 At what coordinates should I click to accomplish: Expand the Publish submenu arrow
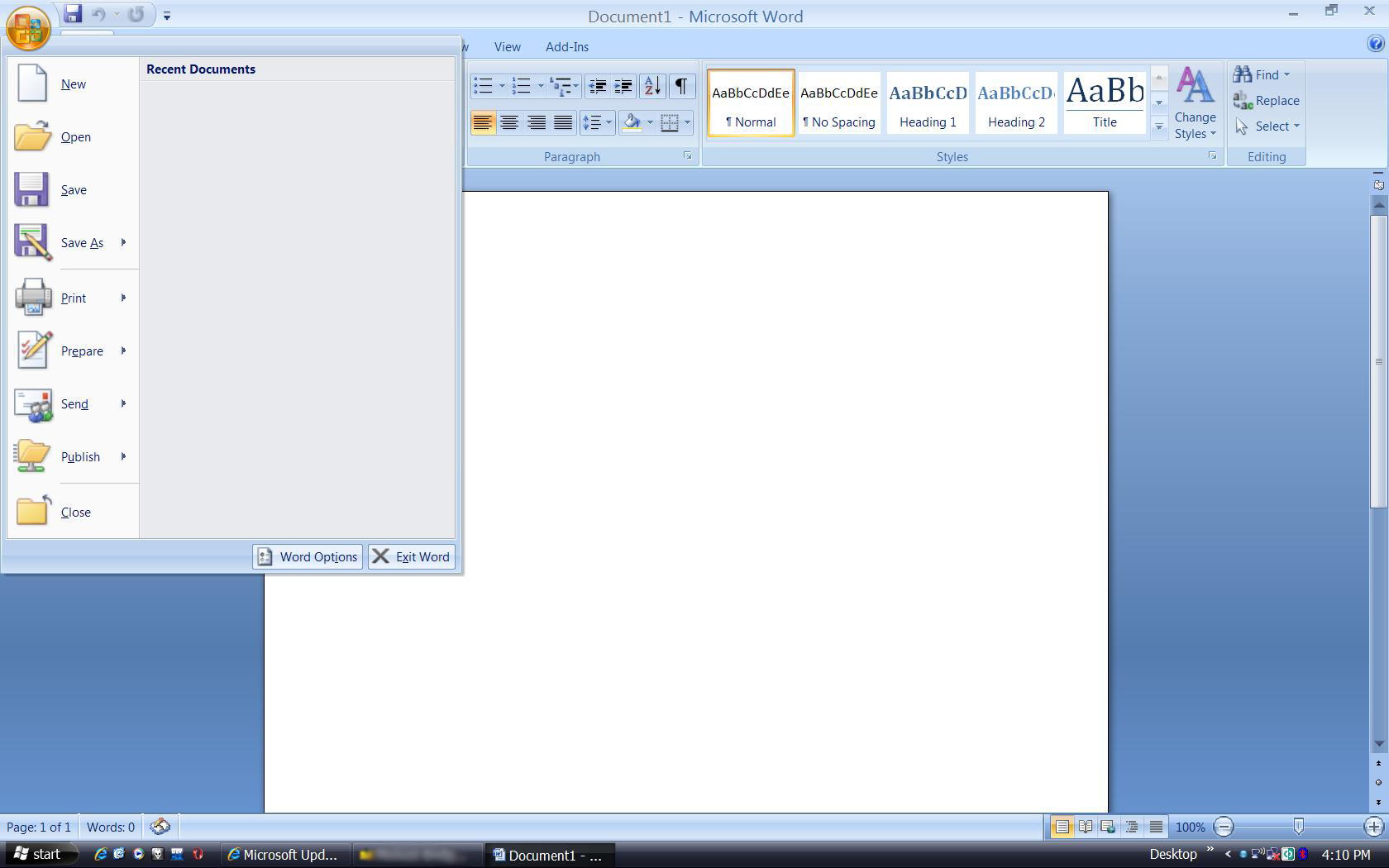(124, 456)
